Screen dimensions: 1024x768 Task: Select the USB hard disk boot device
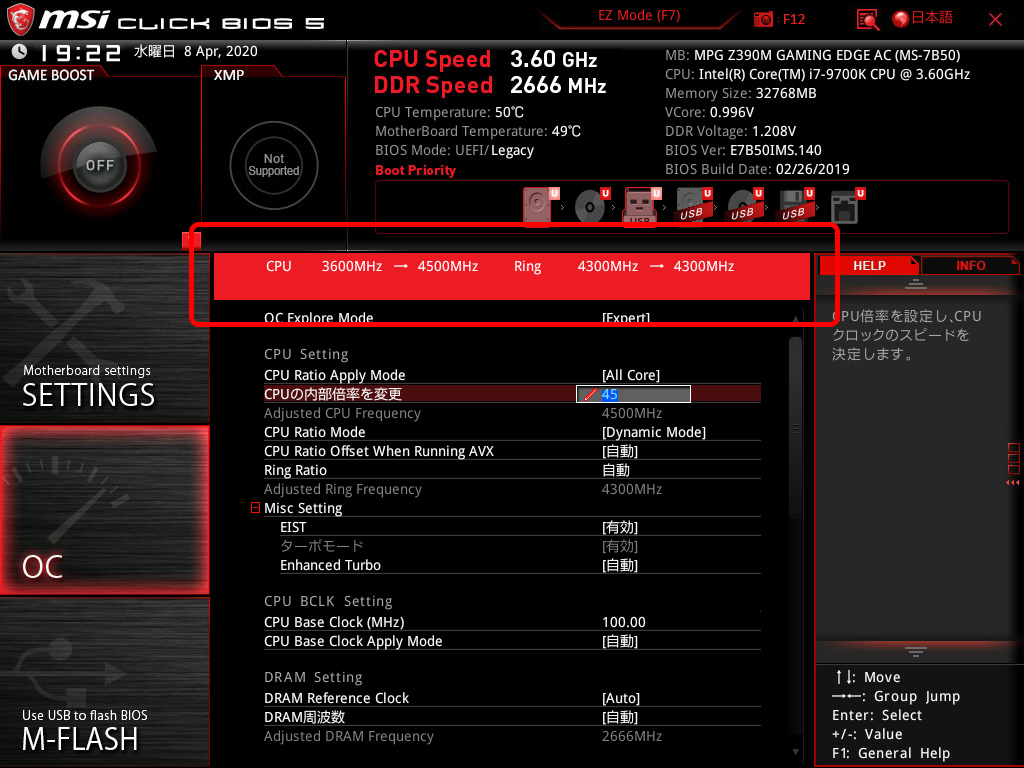pos(693,206)
